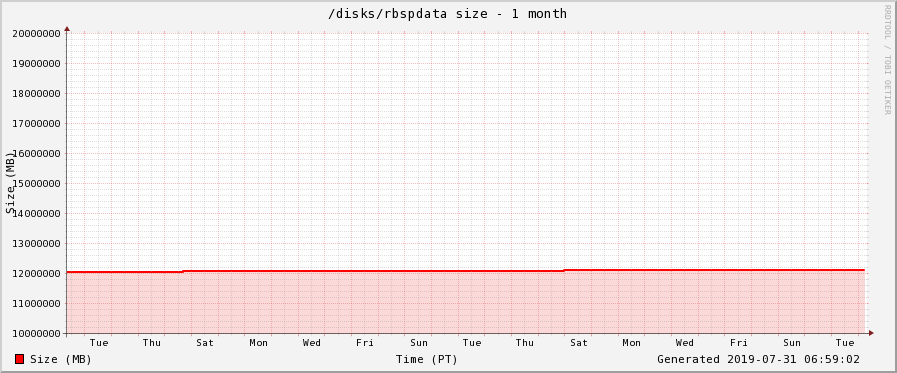Image resolution: width=897 pixels, height=373 pixels.
Task: Click the 'Sun' label in the chart middle
Action: click(x=419, y=343)
